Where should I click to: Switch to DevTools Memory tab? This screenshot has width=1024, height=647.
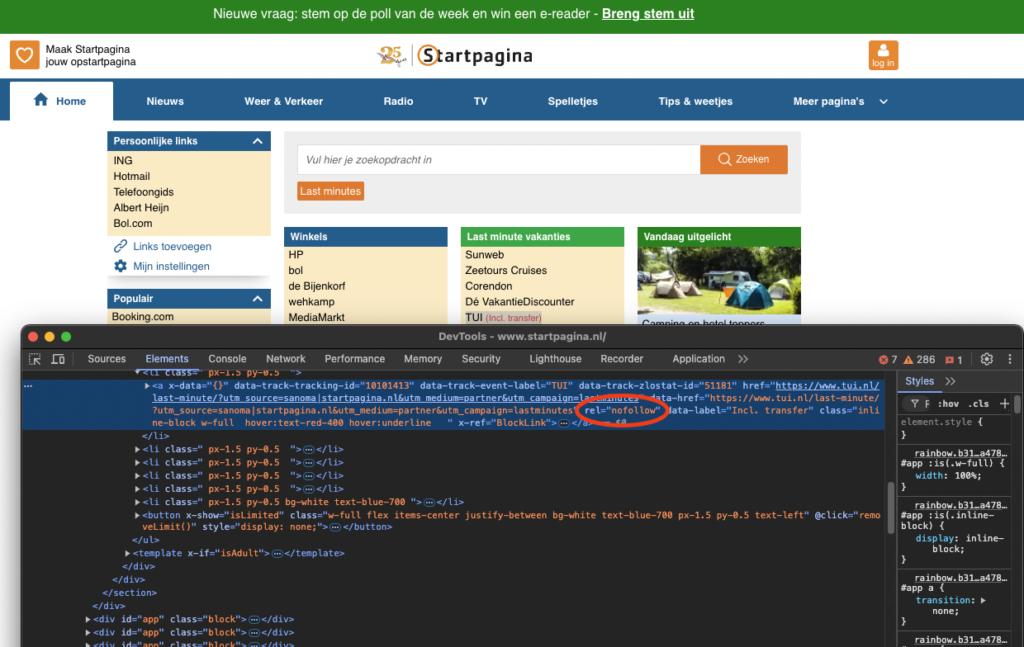point(423,359)
